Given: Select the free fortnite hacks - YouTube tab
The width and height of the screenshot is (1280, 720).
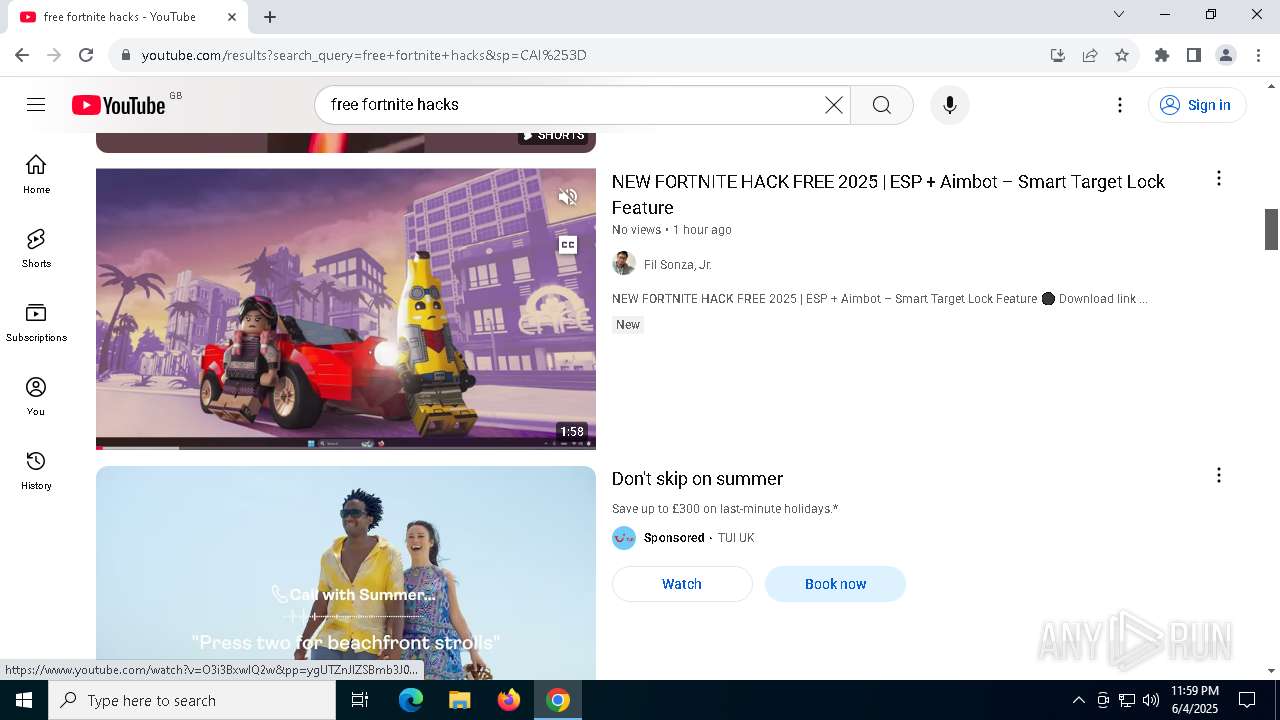Looking at the screenshot, I should click(x=128, y=17).
